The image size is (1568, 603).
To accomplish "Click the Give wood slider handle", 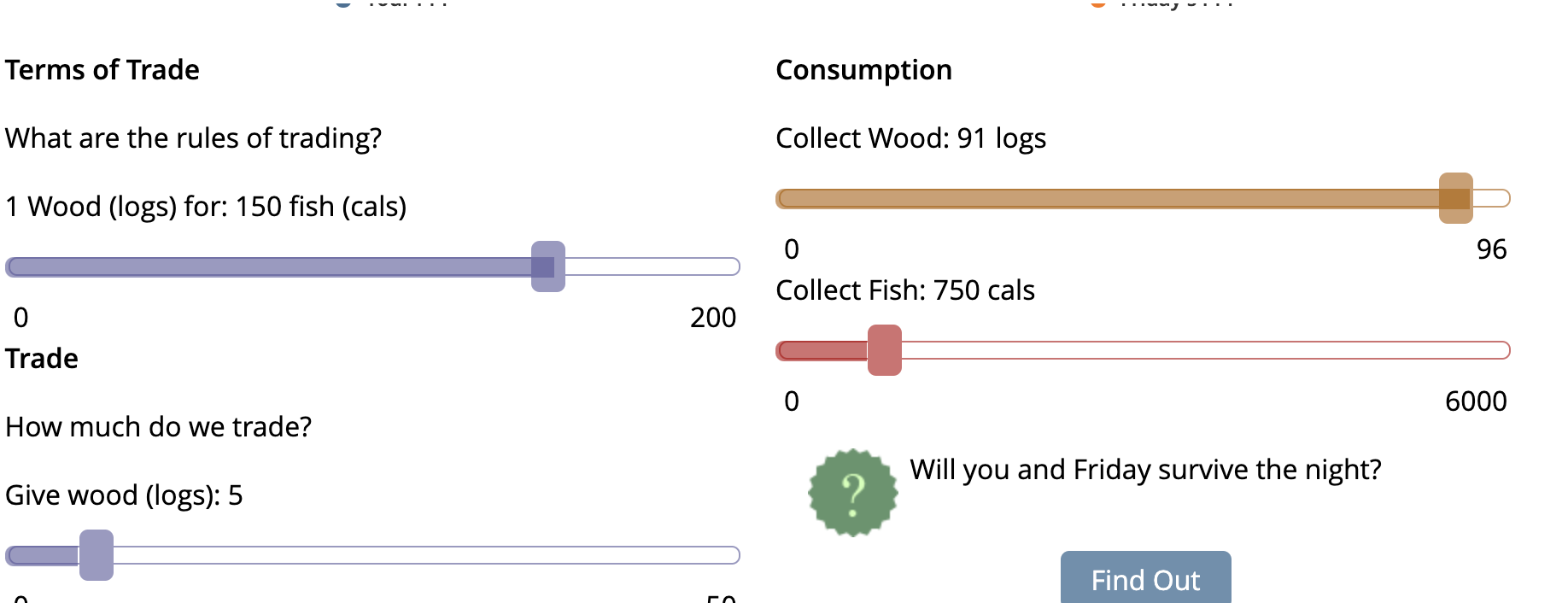I will click(x=97, y=555).
